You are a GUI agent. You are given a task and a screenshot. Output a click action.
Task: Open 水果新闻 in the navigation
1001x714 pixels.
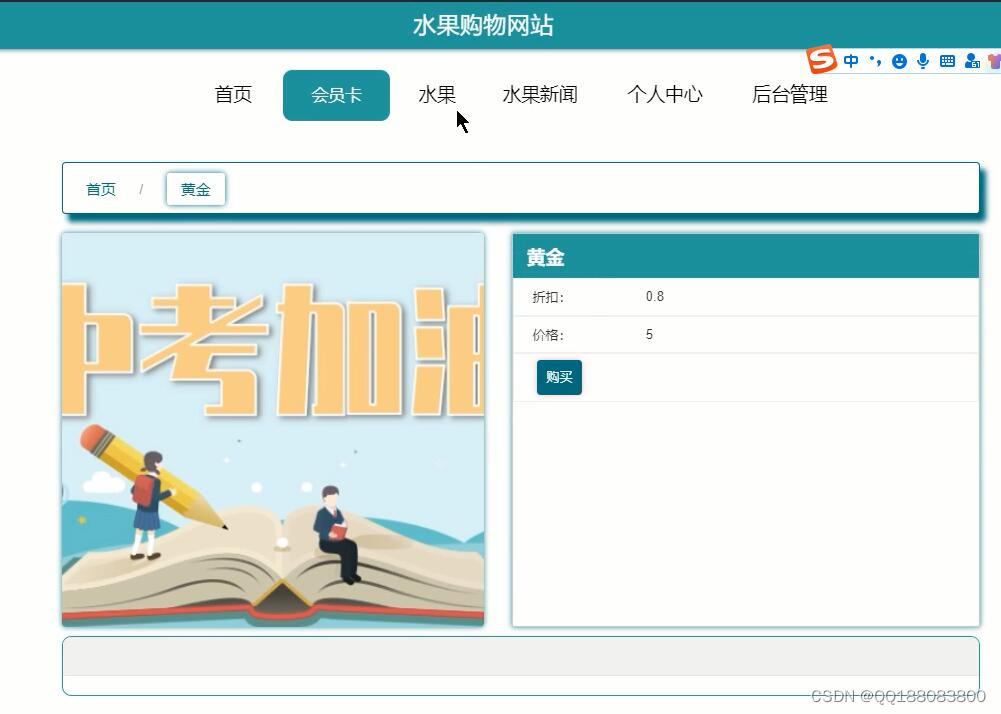tap(540, 95)
